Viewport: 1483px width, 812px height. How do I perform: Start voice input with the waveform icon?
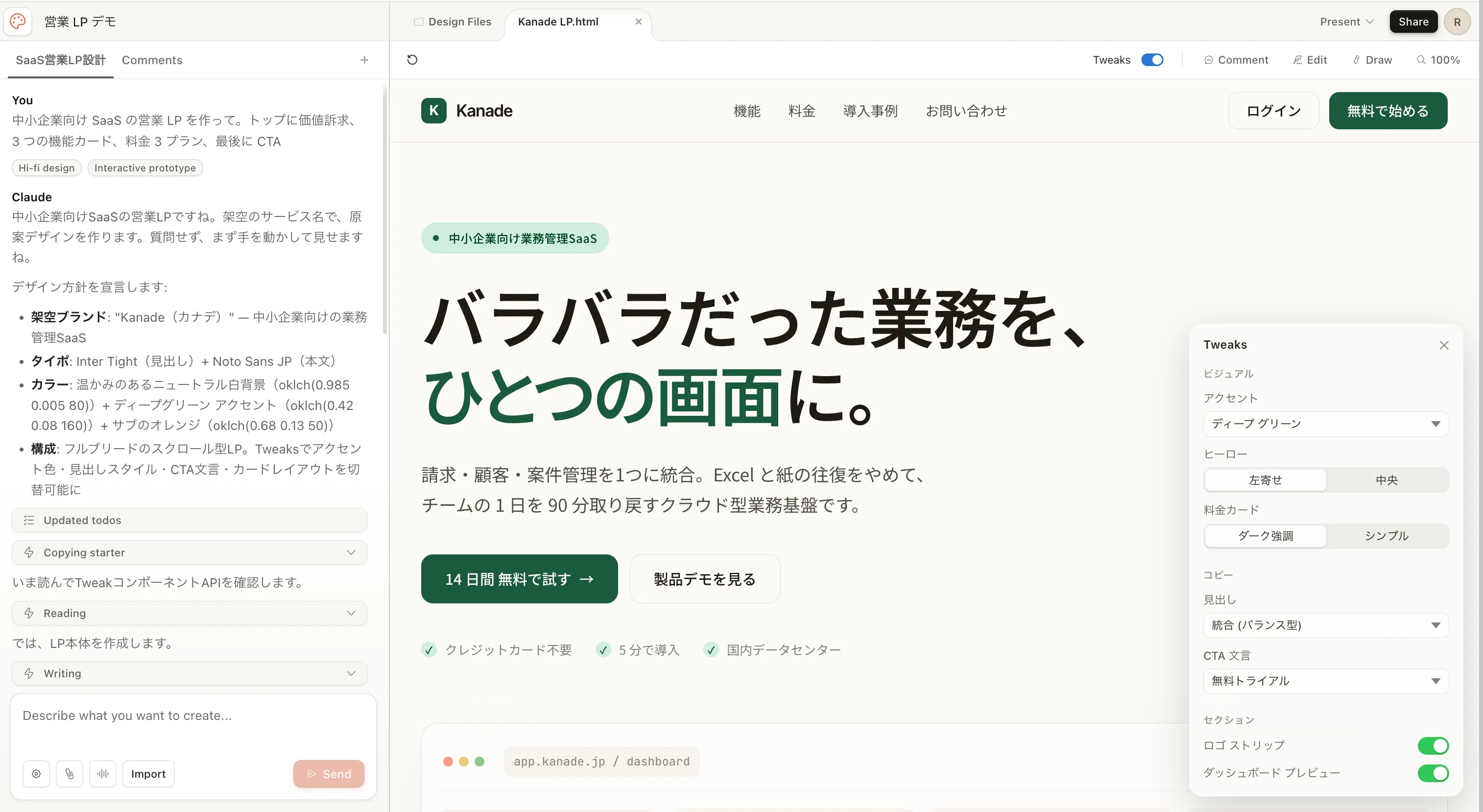(x=103, y=773)
